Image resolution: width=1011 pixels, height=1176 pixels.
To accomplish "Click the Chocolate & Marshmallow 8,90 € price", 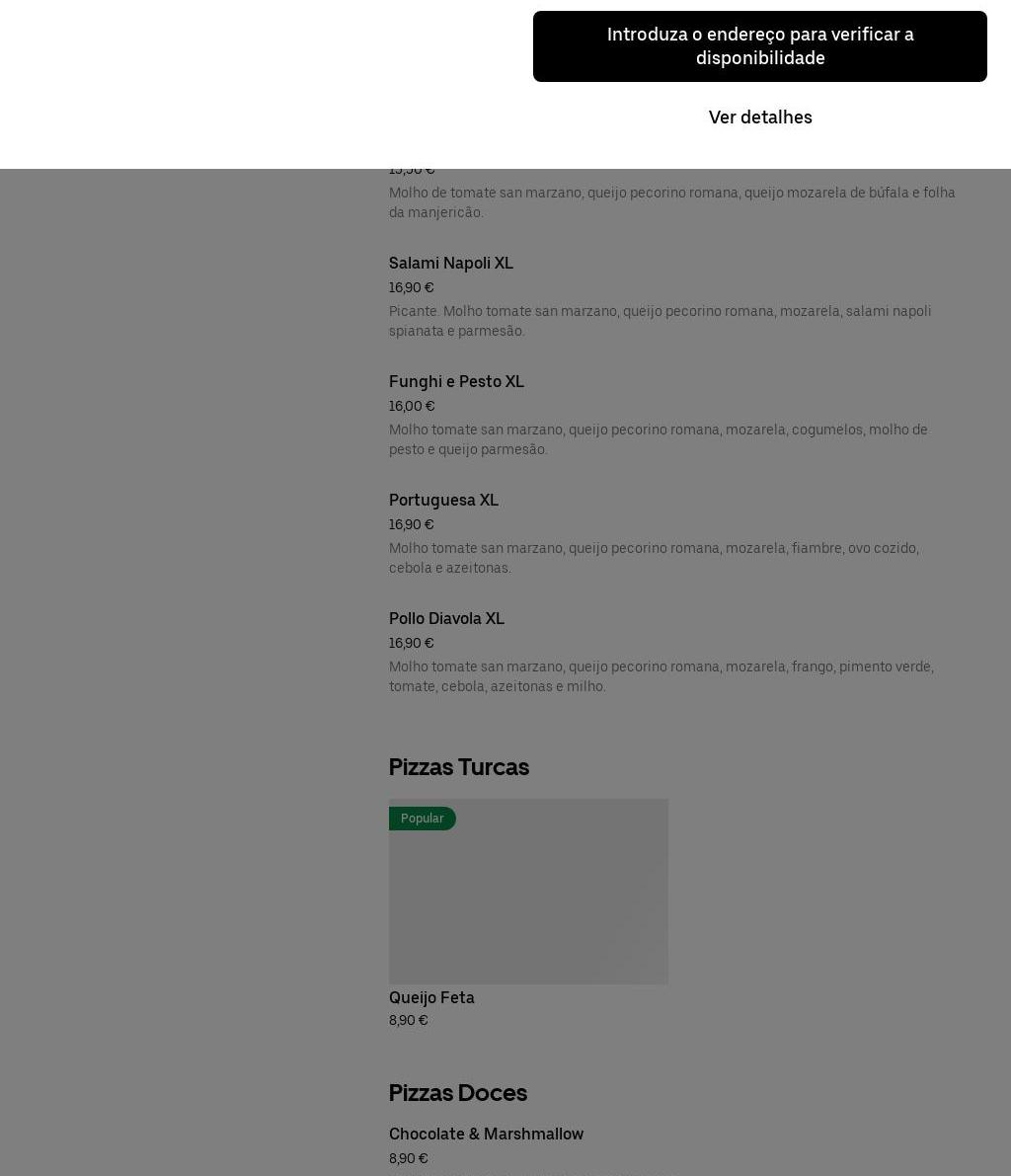I will 408,1159.
